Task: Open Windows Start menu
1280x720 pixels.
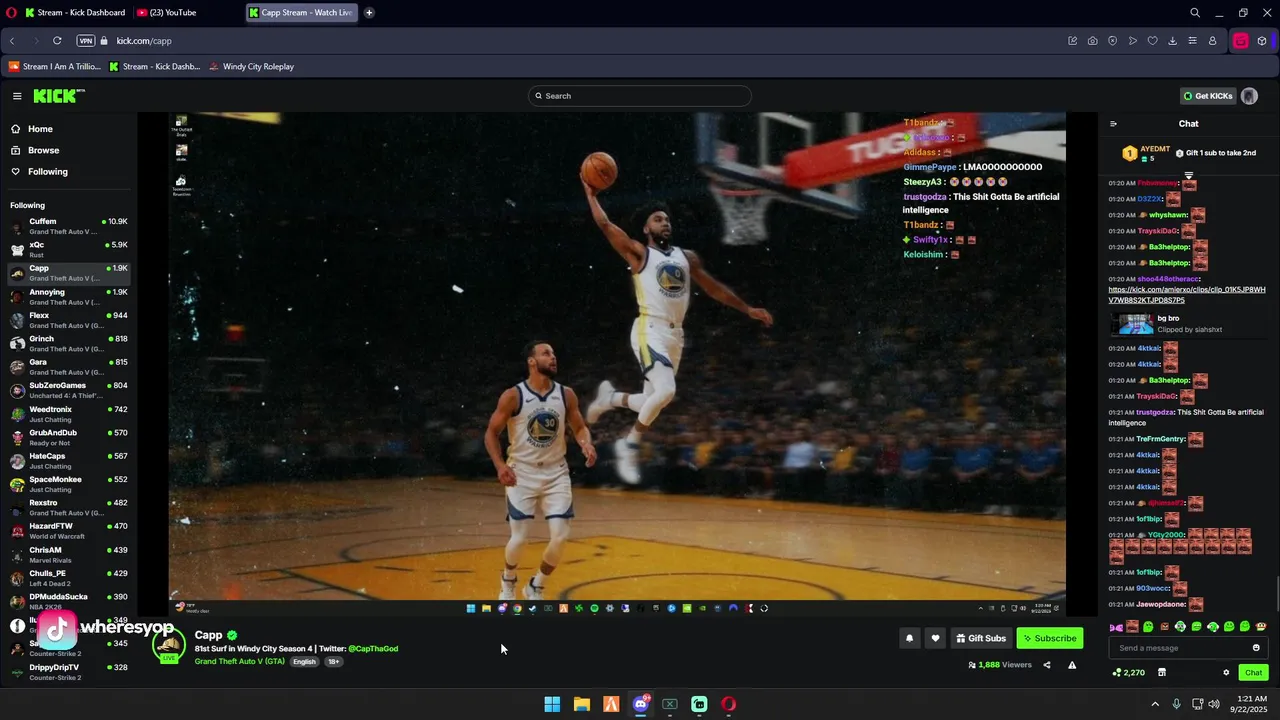Action: click(x=552, y=704)
